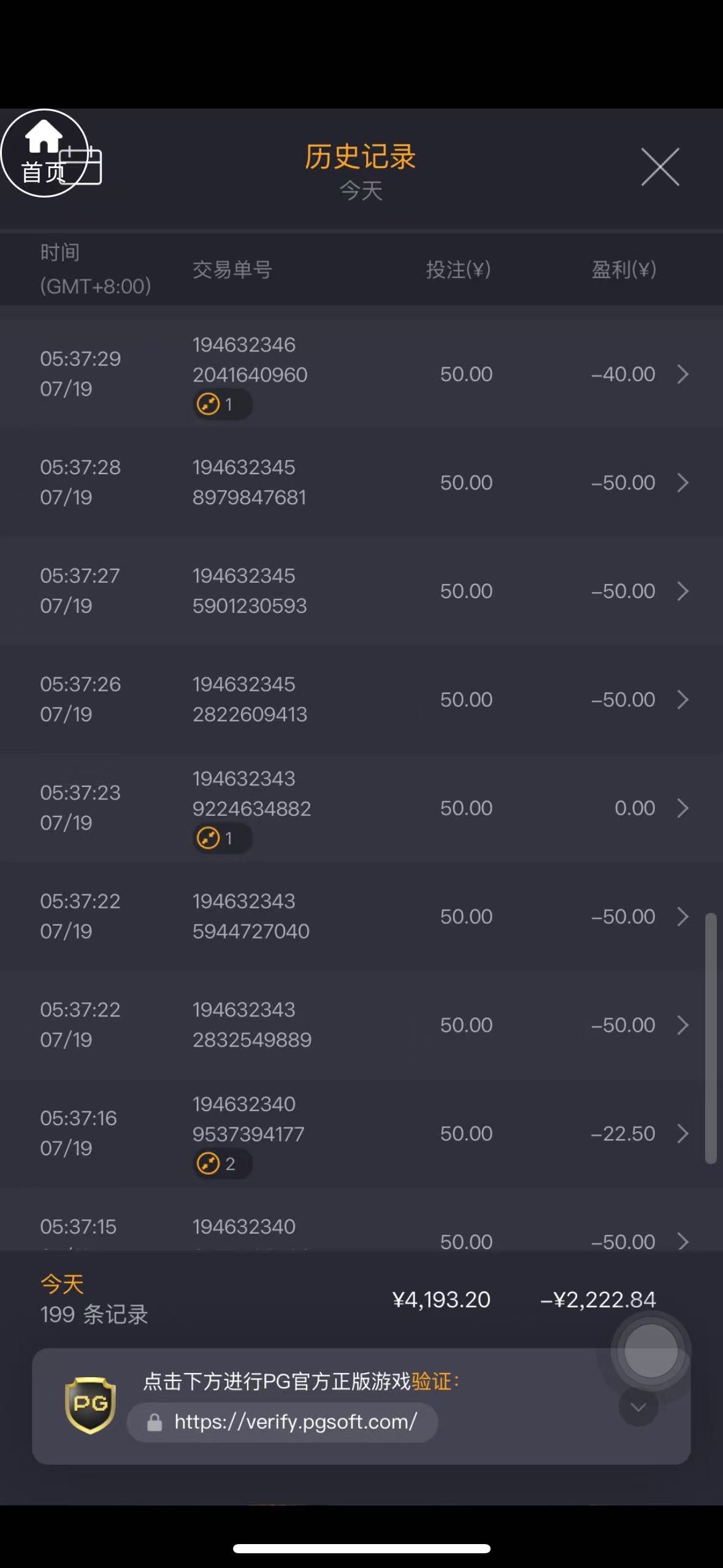This screenshot has width=723, height=1568.
Task: Tap the iOS home indicator bar
Action: 361,1548
